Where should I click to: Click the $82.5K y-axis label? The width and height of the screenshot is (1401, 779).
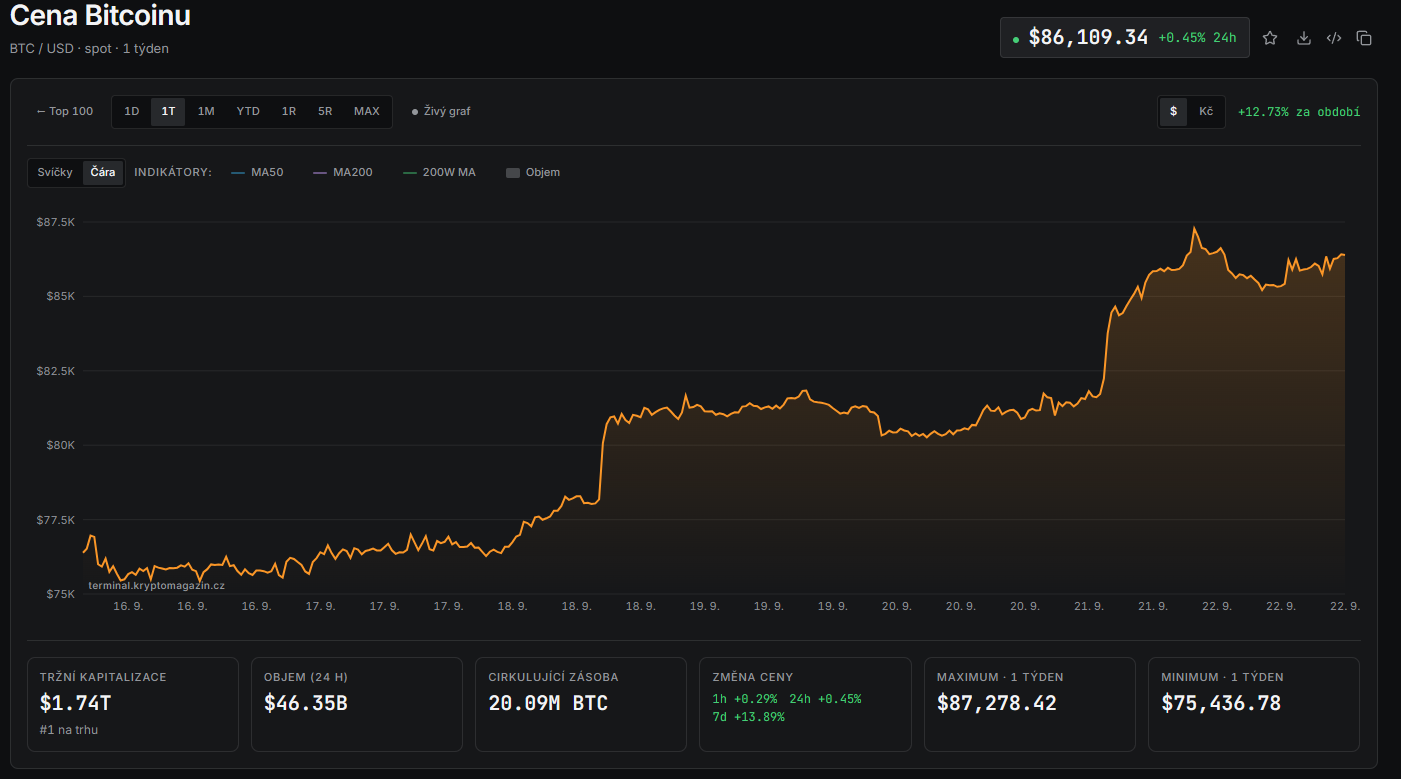(56, 371)
